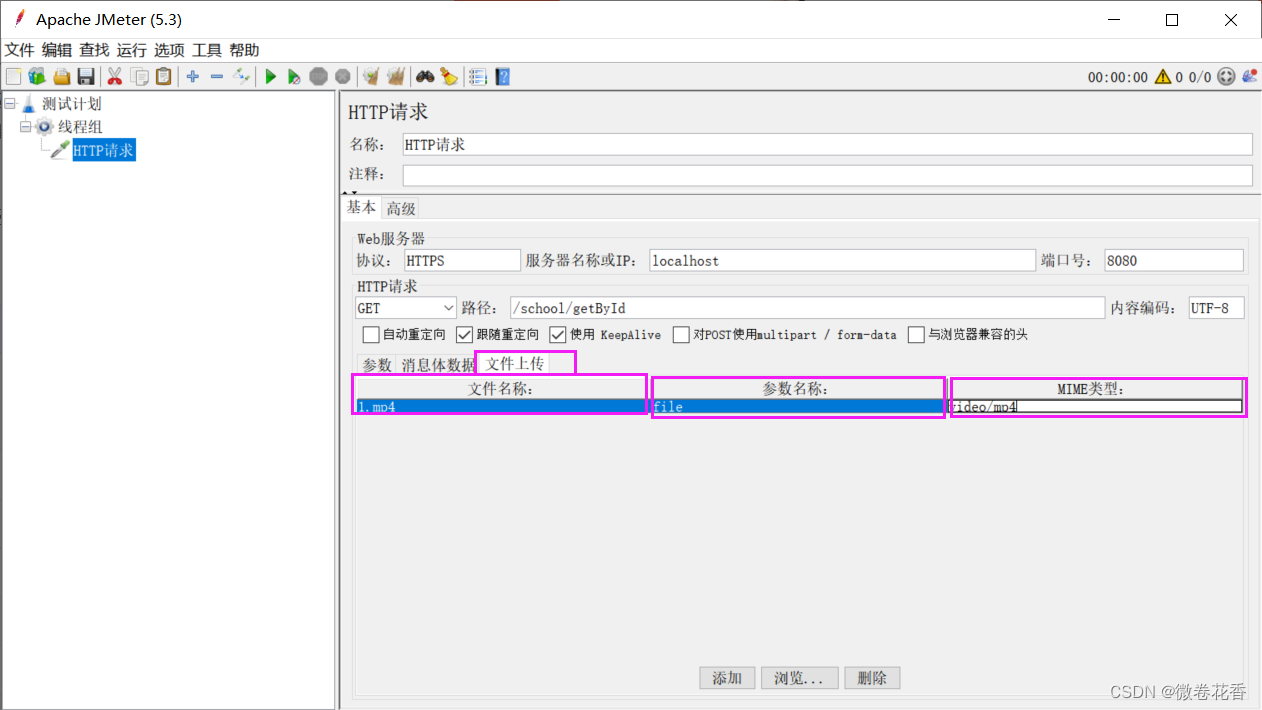
Task: Toggle the 使用 KeepAlive checkbox
Action: point(558,335)
